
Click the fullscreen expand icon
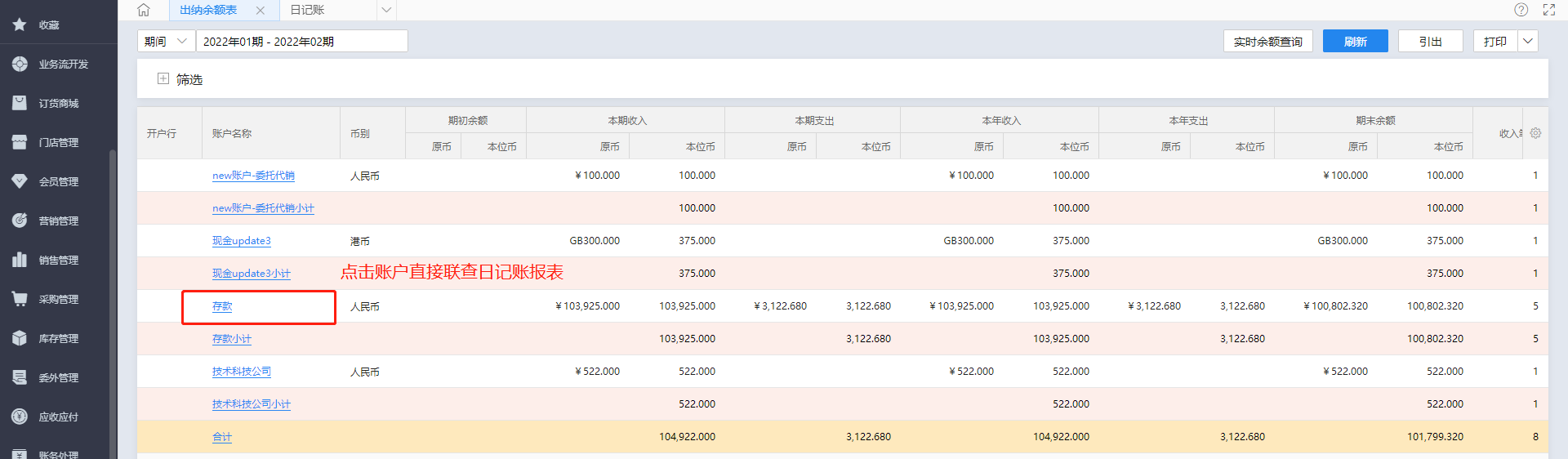click(1548, 10)
